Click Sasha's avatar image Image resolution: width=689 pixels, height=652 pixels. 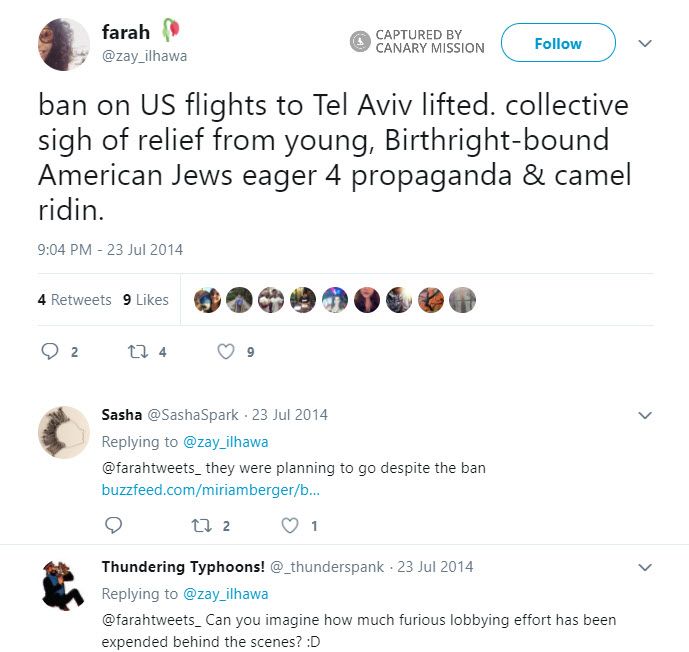pos(64,431)
